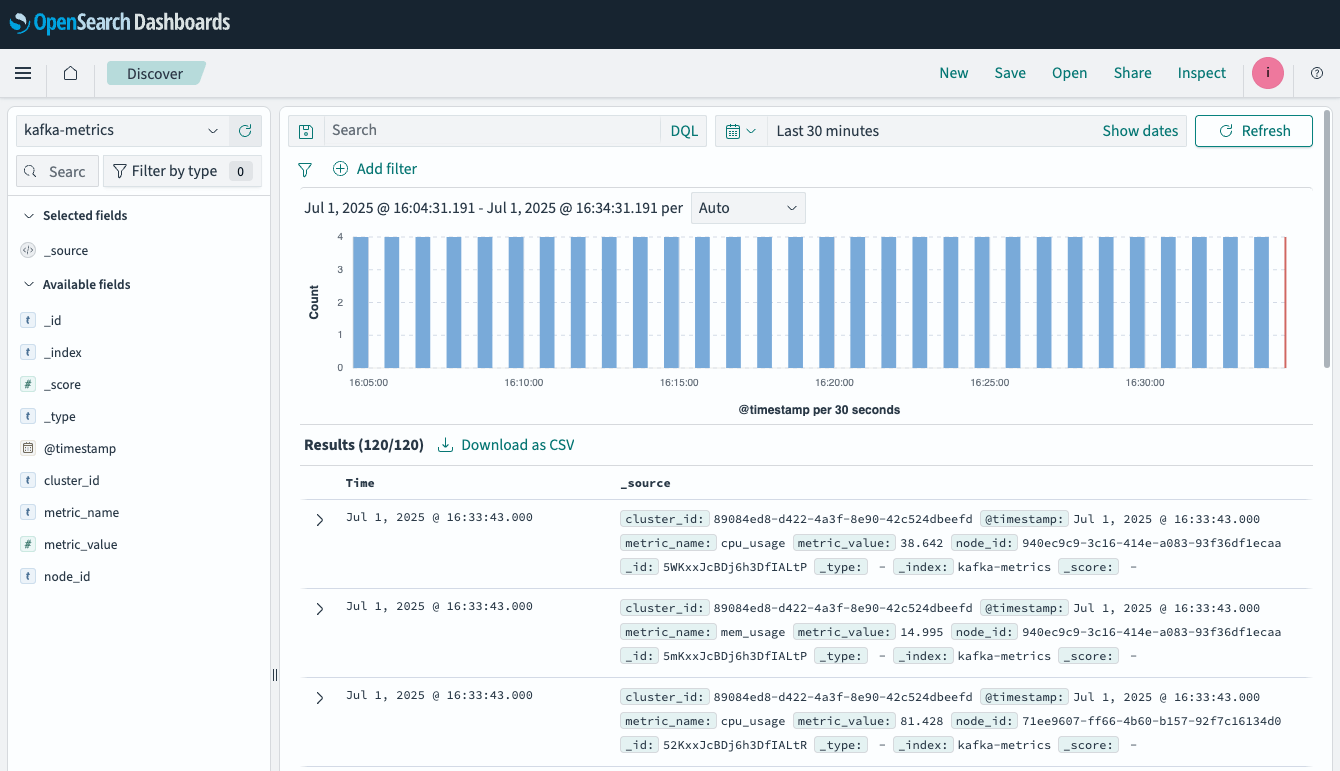Screen dimensions: 1340x771
Task: Click Show dates to toggle absolute timestamps
Action: point(1140,130)
